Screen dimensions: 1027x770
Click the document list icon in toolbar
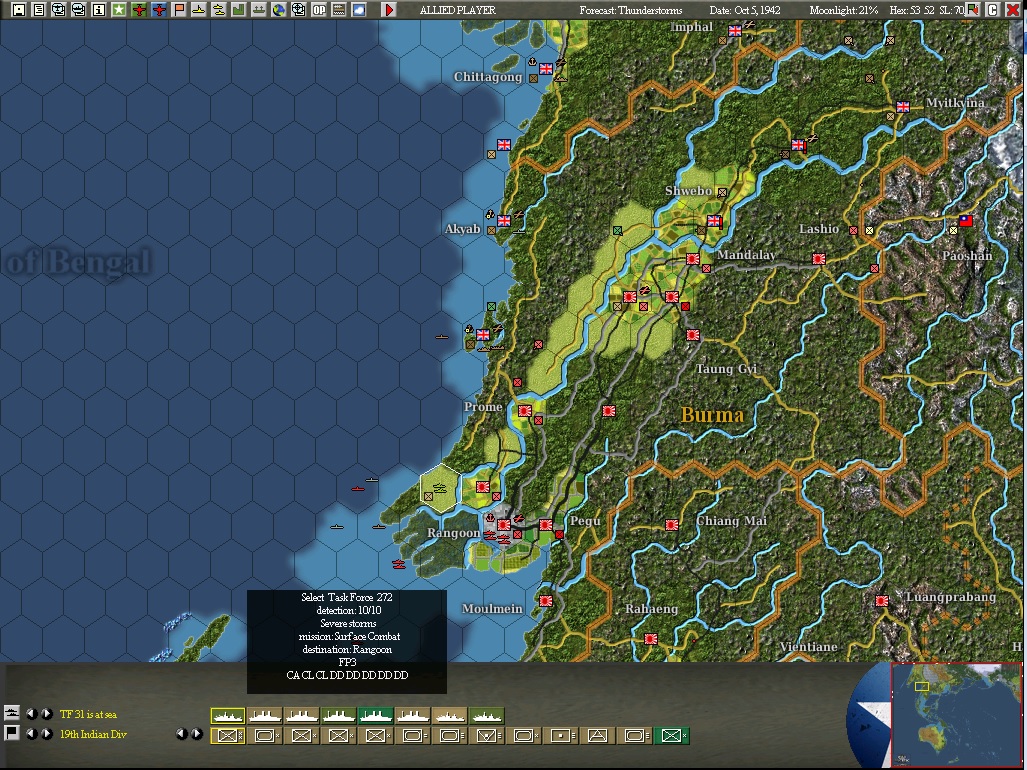[x=39, y=10]
